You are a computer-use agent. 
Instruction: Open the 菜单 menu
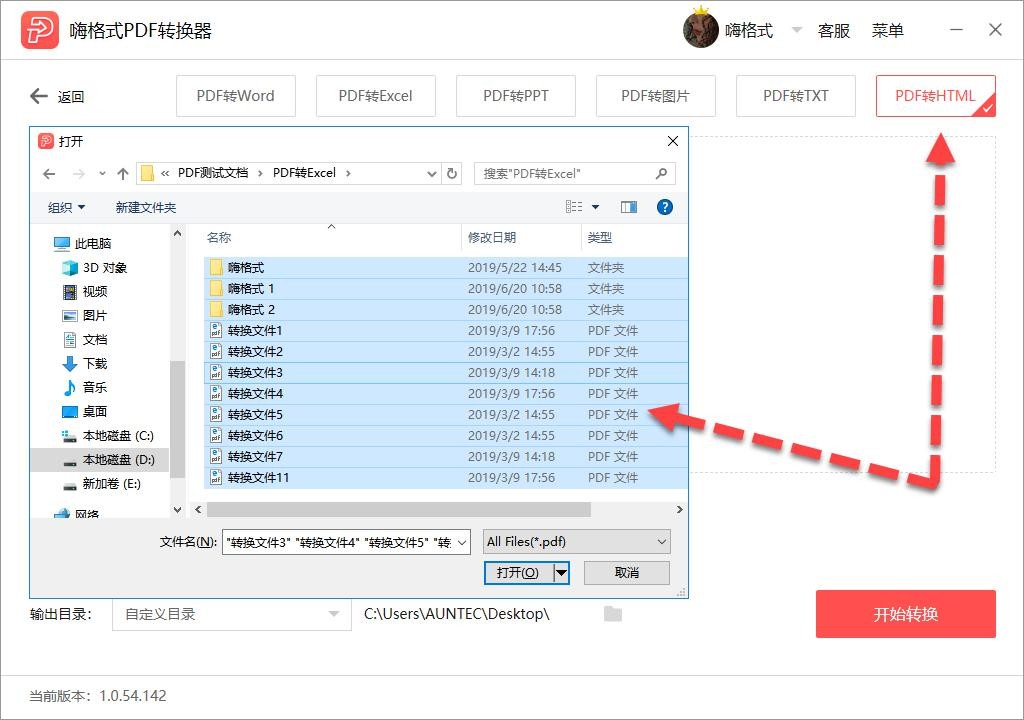coord(888,30)
